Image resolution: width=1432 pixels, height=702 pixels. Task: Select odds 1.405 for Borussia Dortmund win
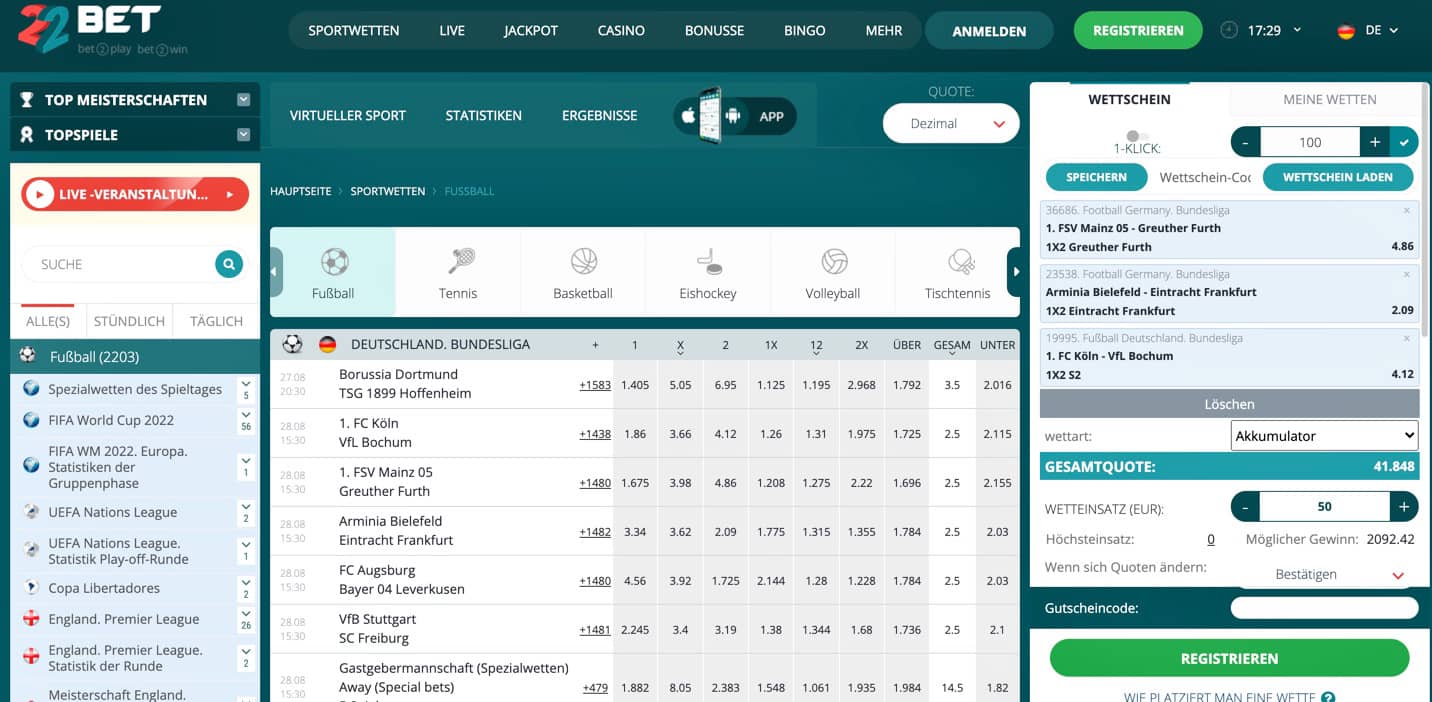(x=635, y=385)
